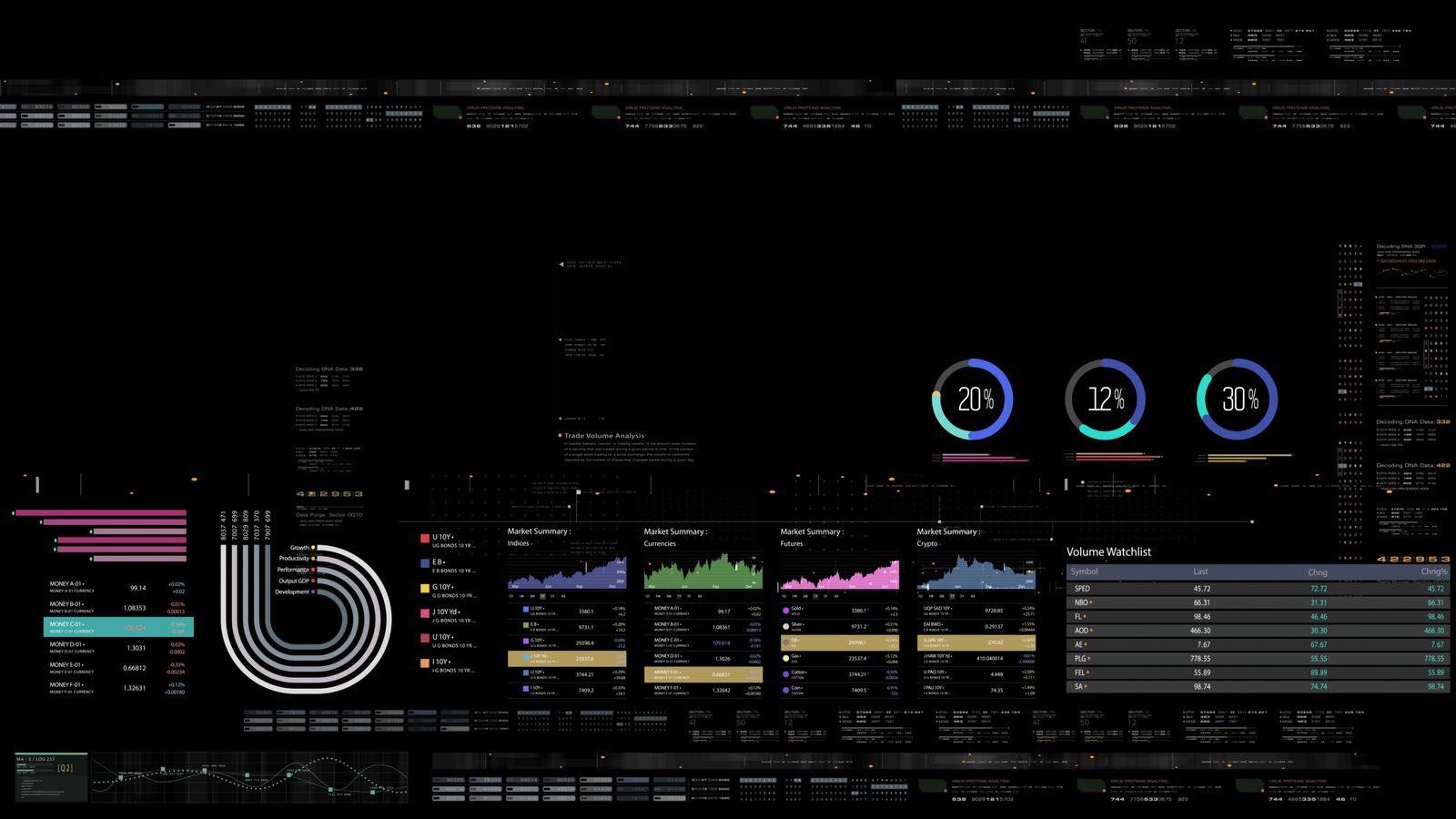Toggle the yellow Growth legend dot
Screen dimensions: 1456x819
[314, 548]
